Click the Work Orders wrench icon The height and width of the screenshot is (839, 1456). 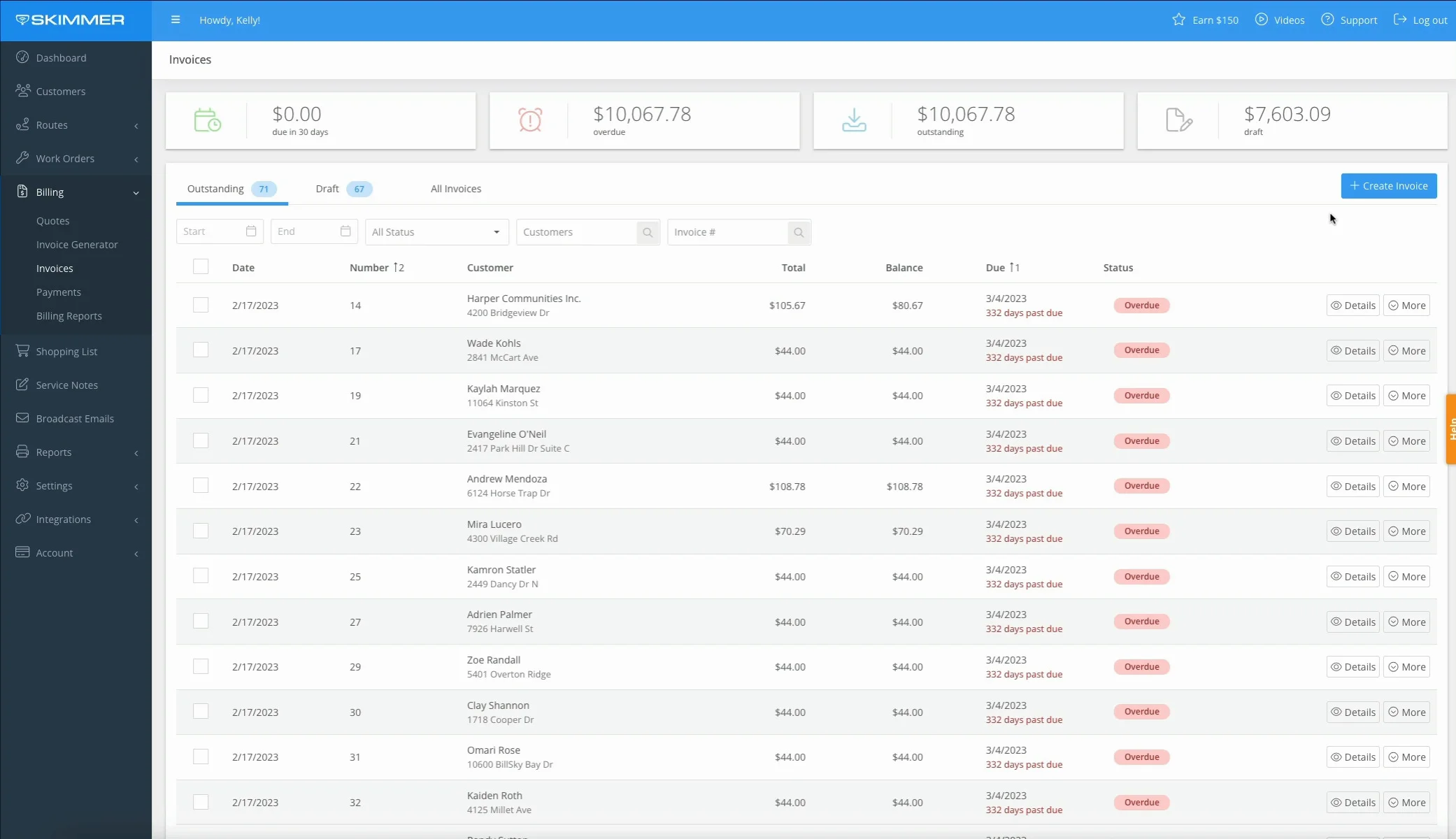[x=22, y=158]
